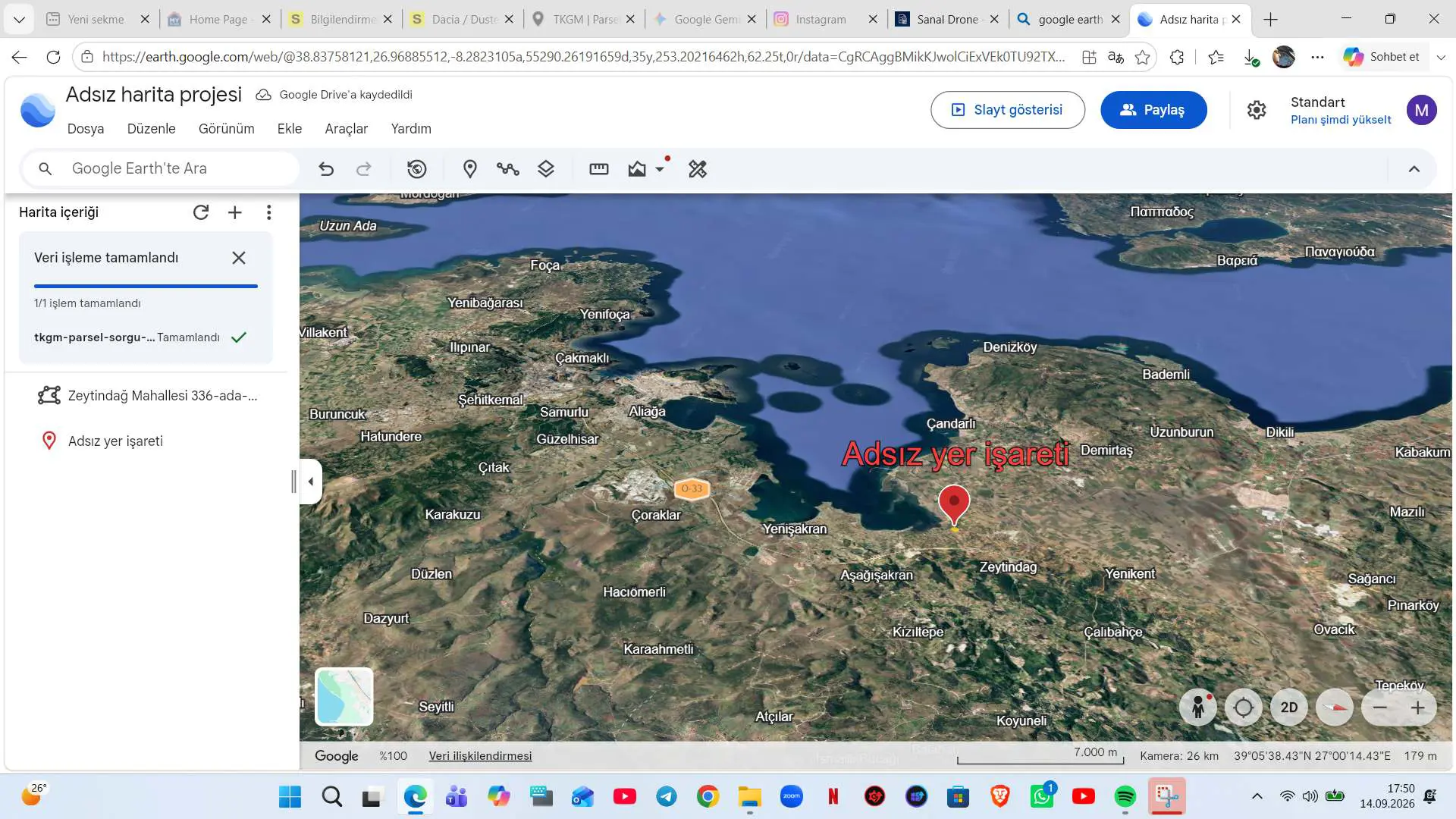
Task: Reload the current browser page
Action: pos(53,57)
